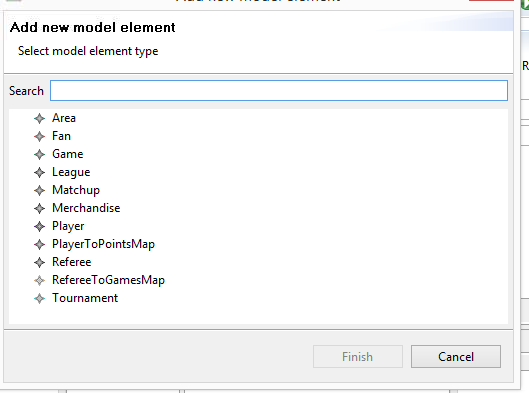This screenshot has height=393, width=529.
Task: Click the Cancel button
Action: pyautogui.click(x=456, y=357)
